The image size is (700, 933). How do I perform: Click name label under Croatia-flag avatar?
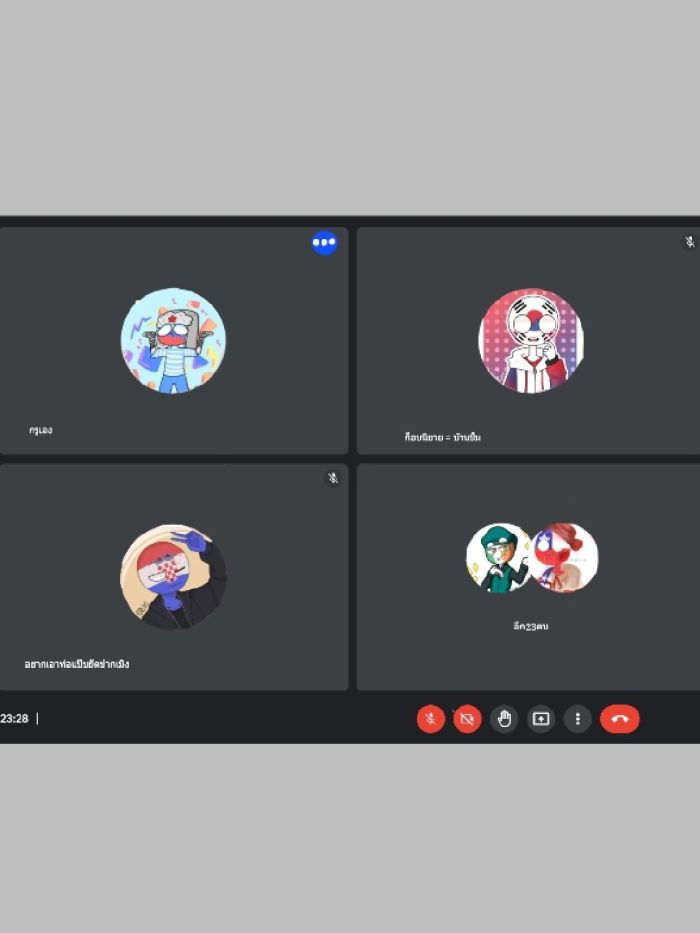(x=77, y=664)
